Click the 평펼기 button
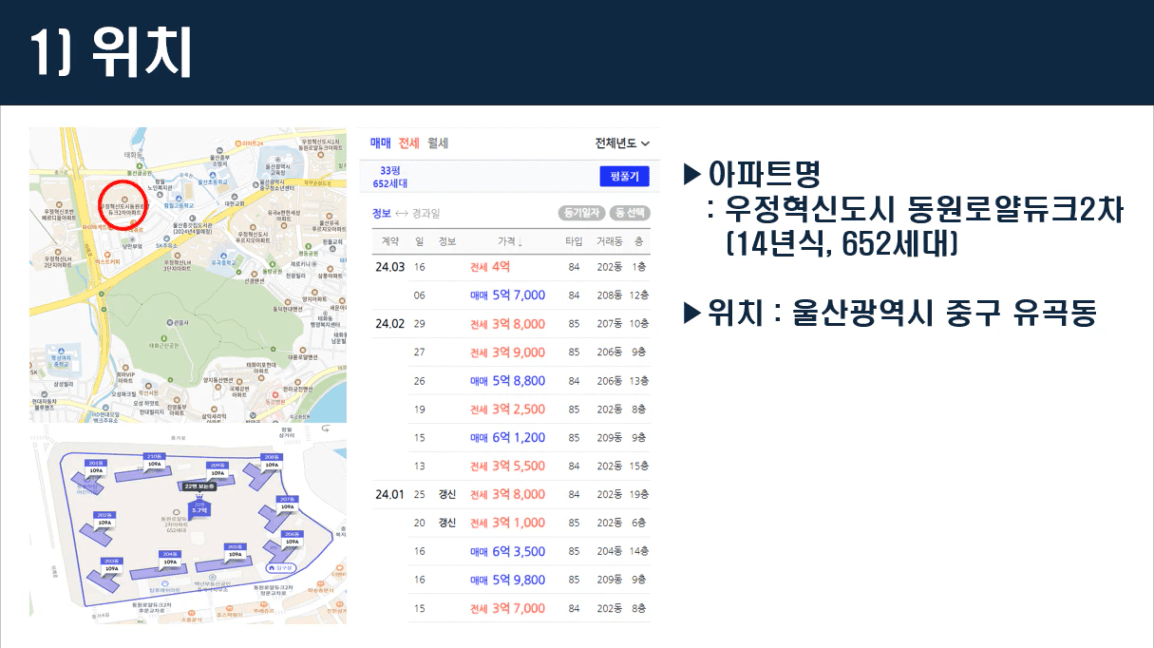The height and width of the screenshot is (648, 1154). coord(624,176)
